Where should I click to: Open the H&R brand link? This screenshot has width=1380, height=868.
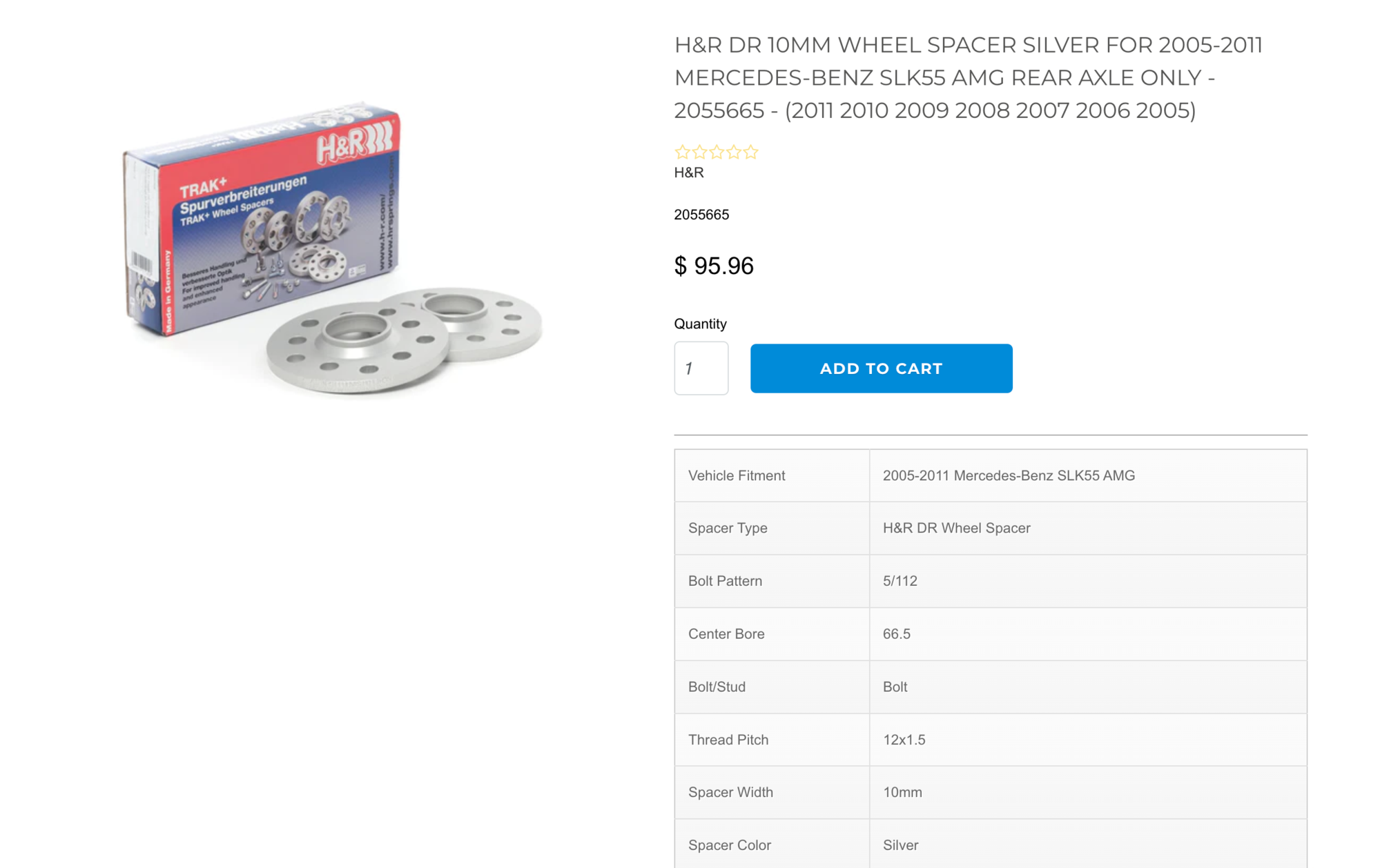(x=689, y=172)
